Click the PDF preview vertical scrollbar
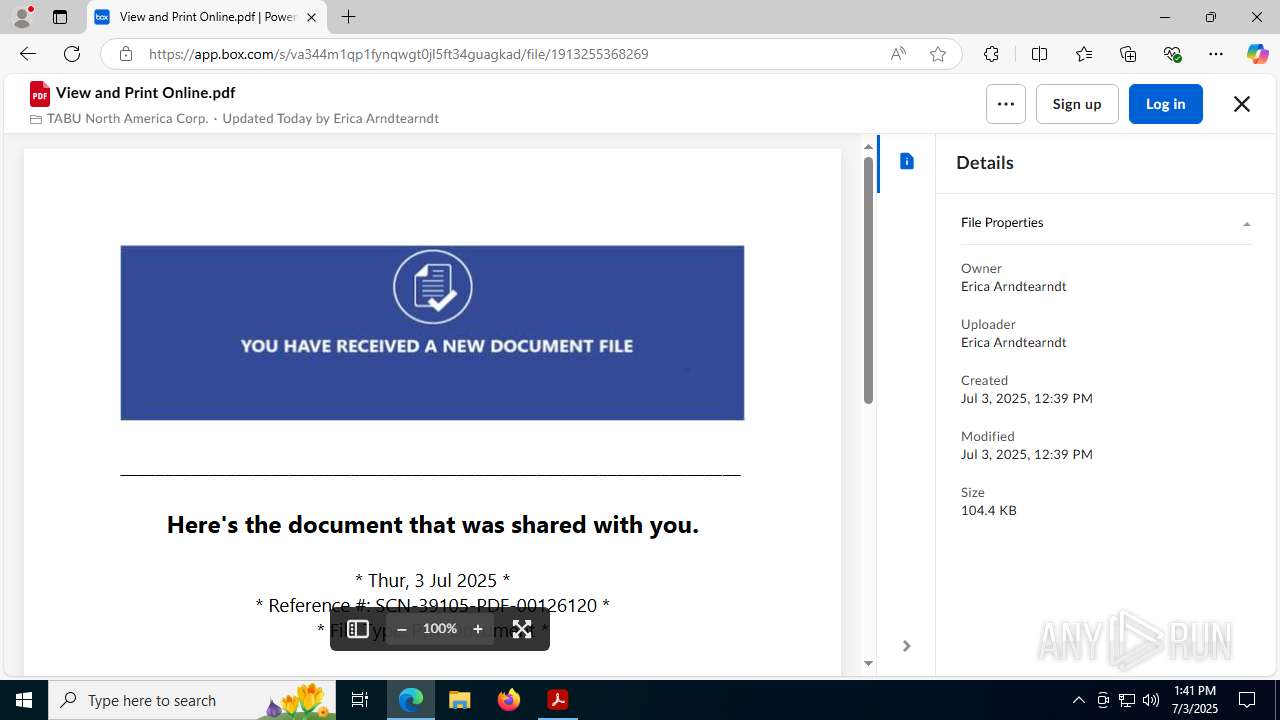Image resolution: width=1280 pixels, height=720 pixels. pos(868,280)
